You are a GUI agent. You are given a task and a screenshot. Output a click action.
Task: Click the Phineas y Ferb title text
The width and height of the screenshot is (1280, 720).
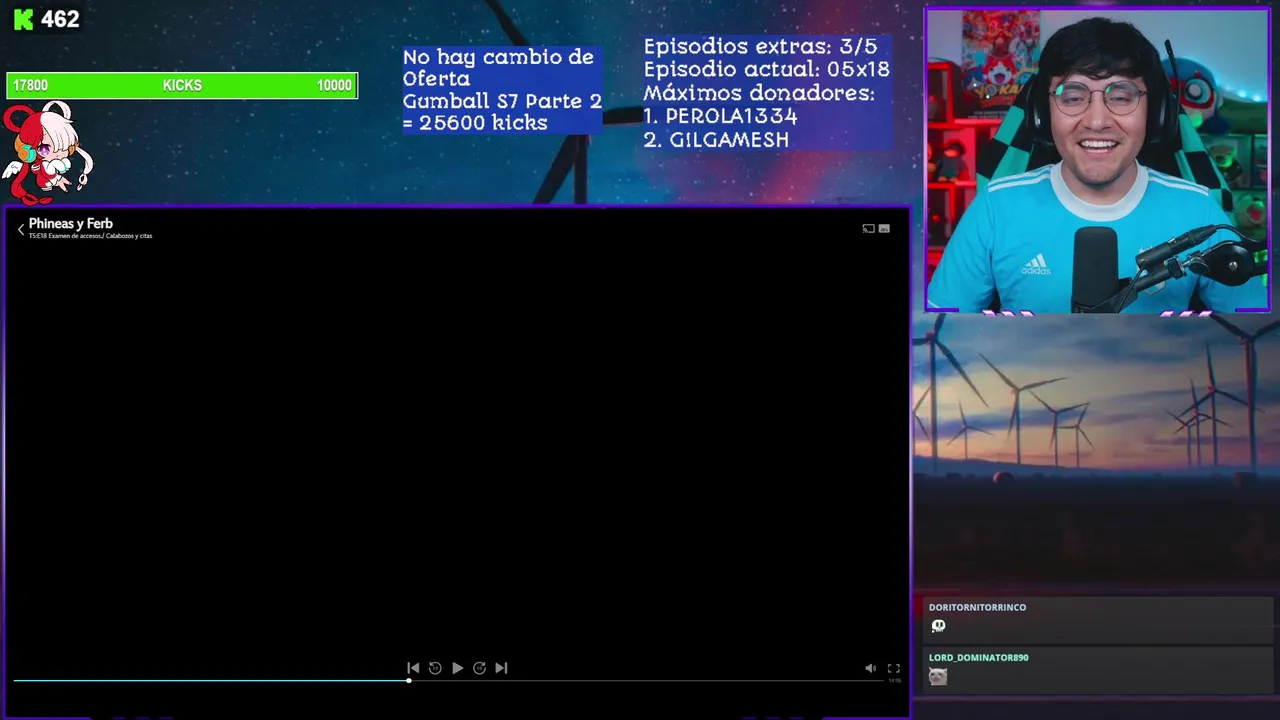tap(70, 224)
